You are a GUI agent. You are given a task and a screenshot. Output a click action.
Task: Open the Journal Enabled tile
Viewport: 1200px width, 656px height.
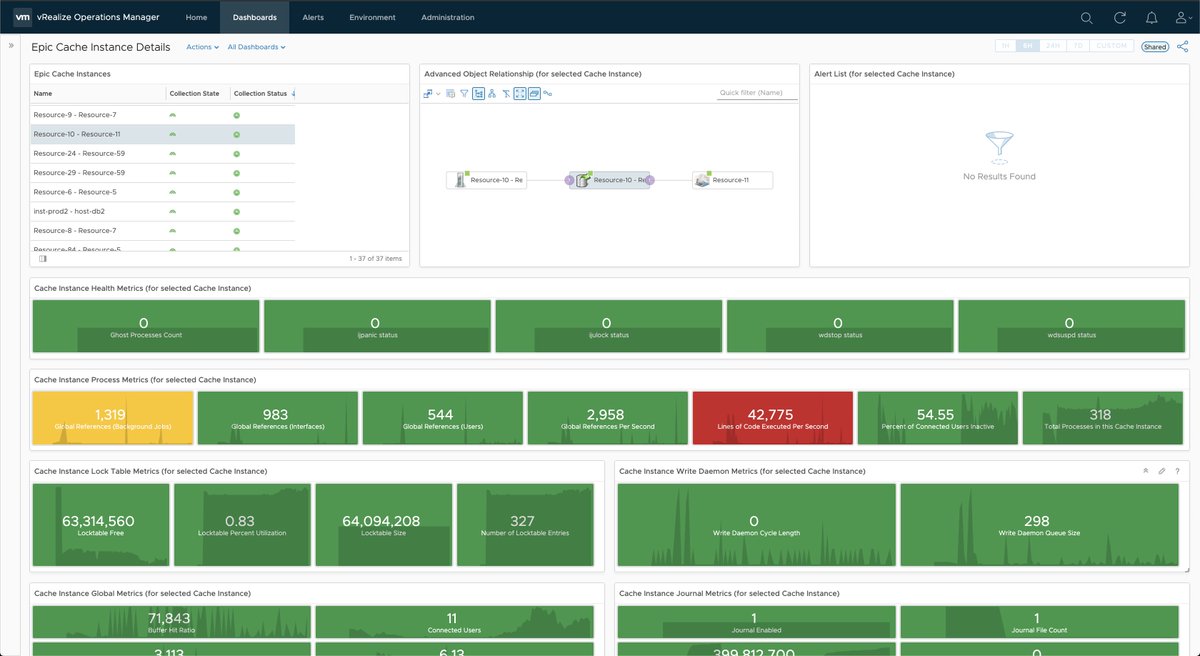756,623
